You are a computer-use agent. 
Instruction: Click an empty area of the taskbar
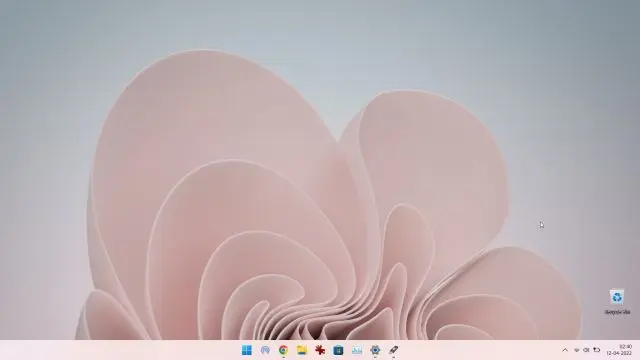click(x=122, y=350)
